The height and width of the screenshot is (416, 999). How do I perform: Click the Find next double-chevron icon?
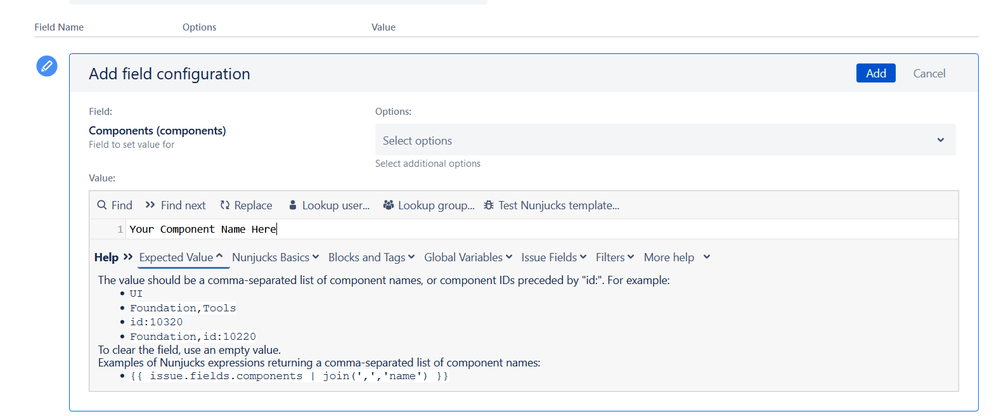tap(150, 205)
